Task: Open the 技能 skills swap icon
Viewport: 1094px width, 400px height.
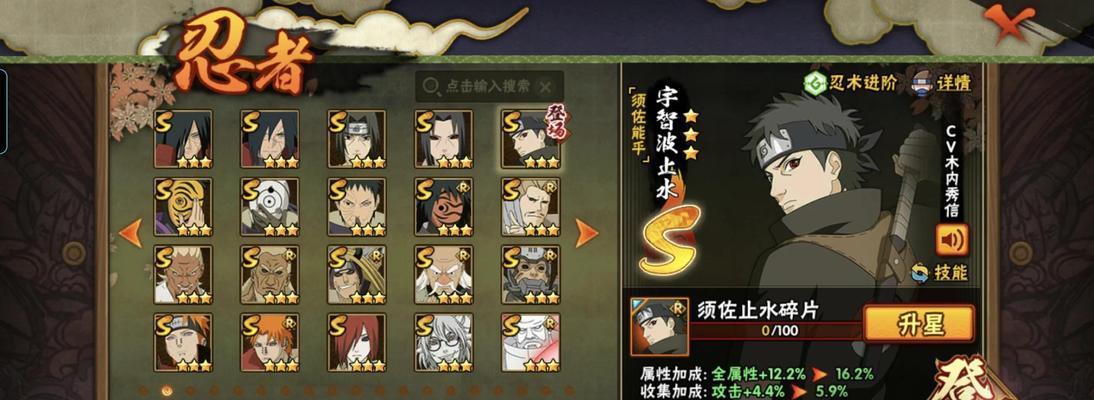Action: 941,273
